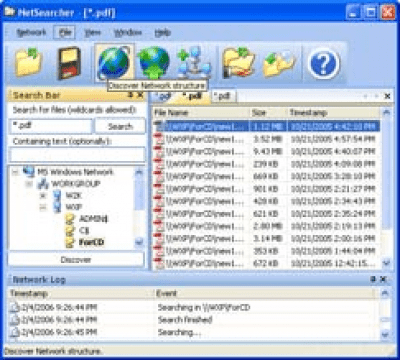Click the 621 KB size cell
400x360 pixels.
pyautogui.click(x=265, y=214)
